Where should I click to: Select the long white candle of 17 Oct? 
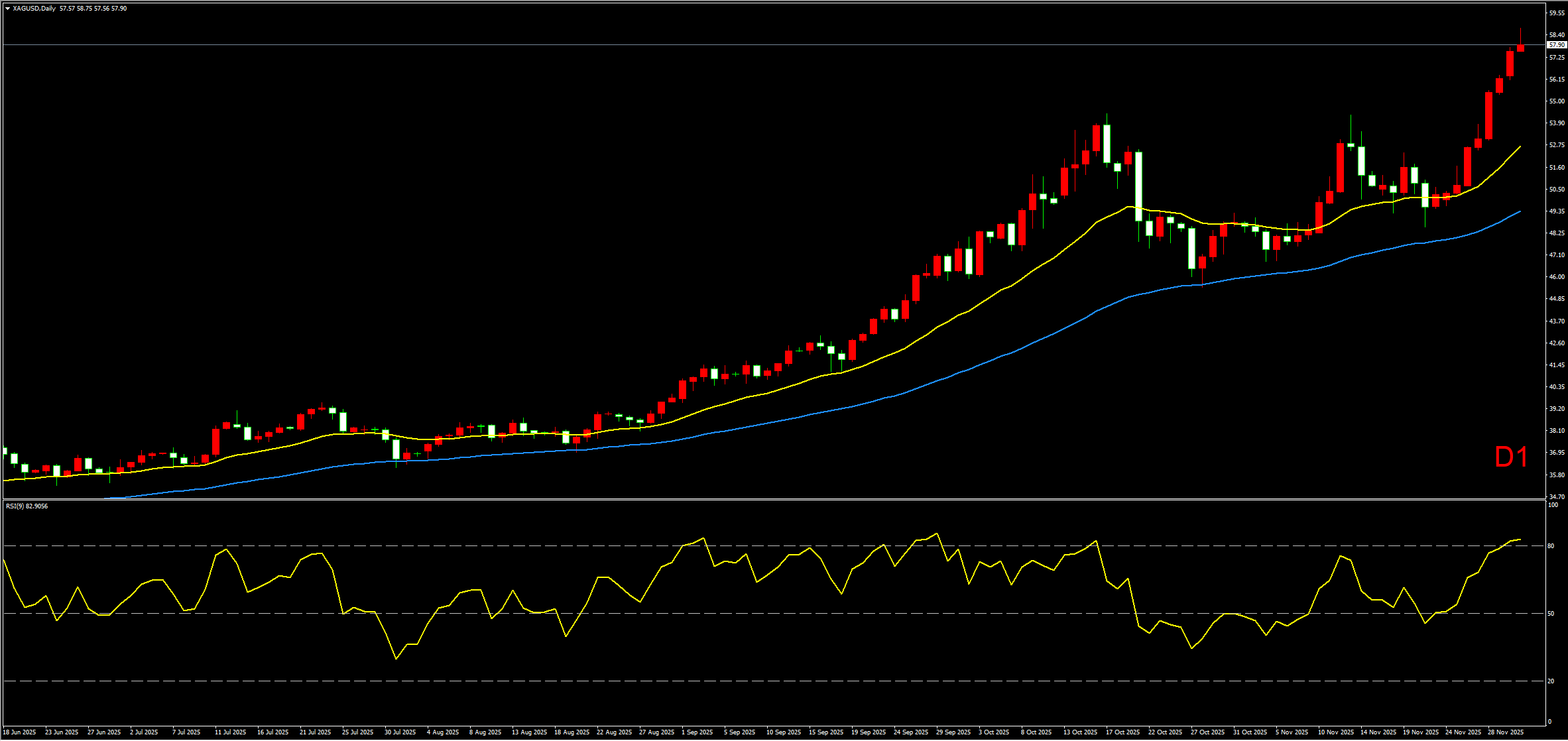(x=1138, y=186)
